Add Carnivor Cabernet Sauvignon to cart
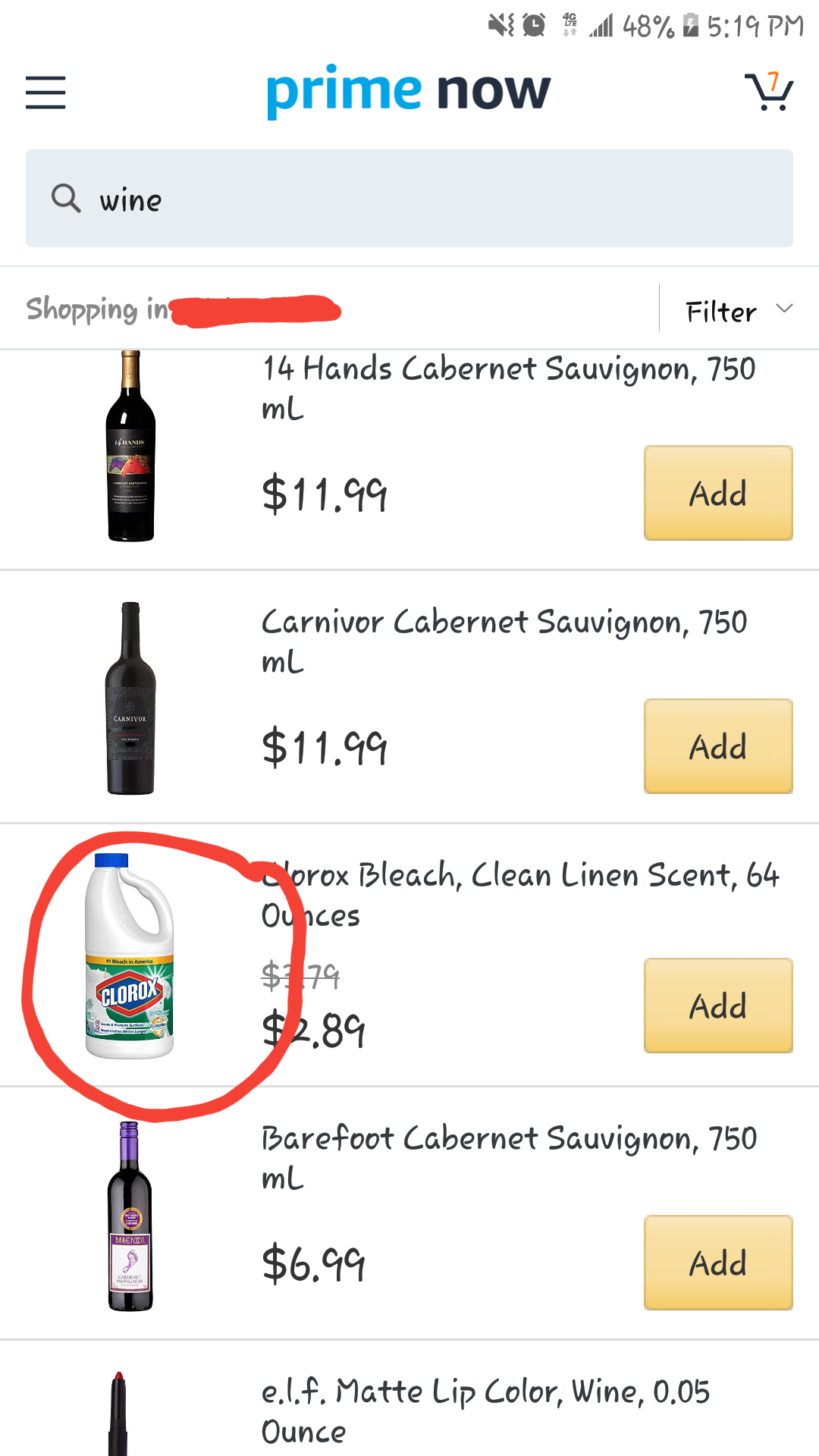The width and height of the screenshot is (819, 1456). click(718, 746)
